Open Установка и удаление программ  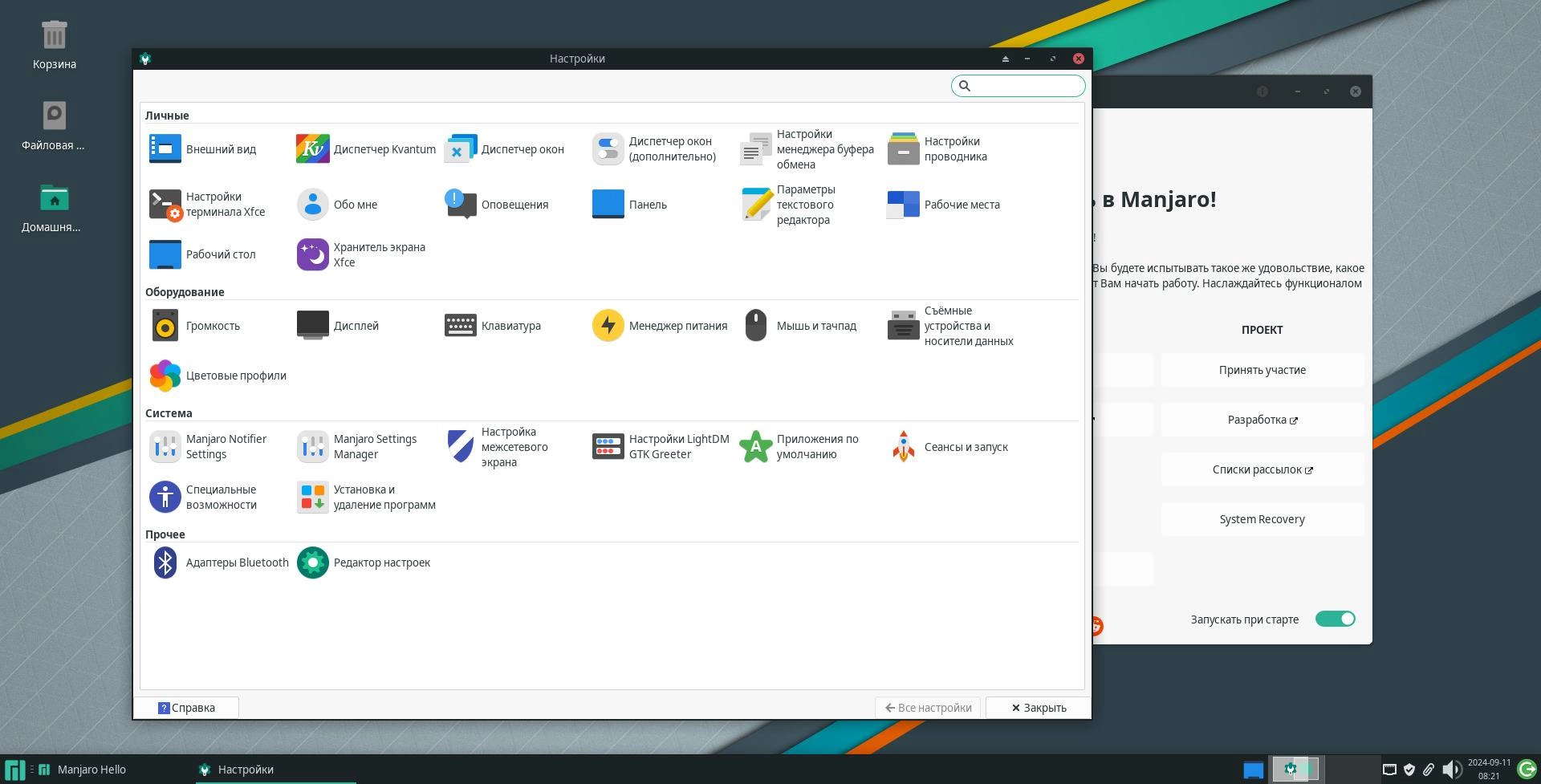(x=366, y=498)
